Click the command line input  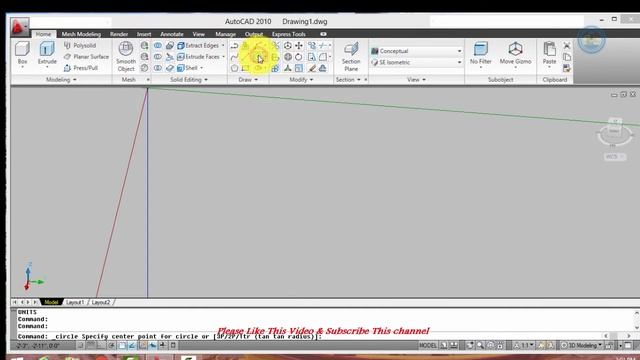pyautogui.click(x=310, y=337)
